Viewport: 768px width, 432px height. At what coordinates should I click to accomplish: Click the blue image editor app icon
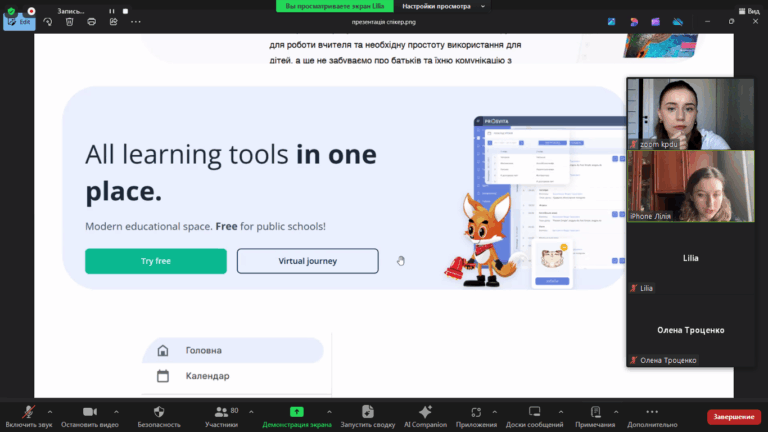click(612, 22)
